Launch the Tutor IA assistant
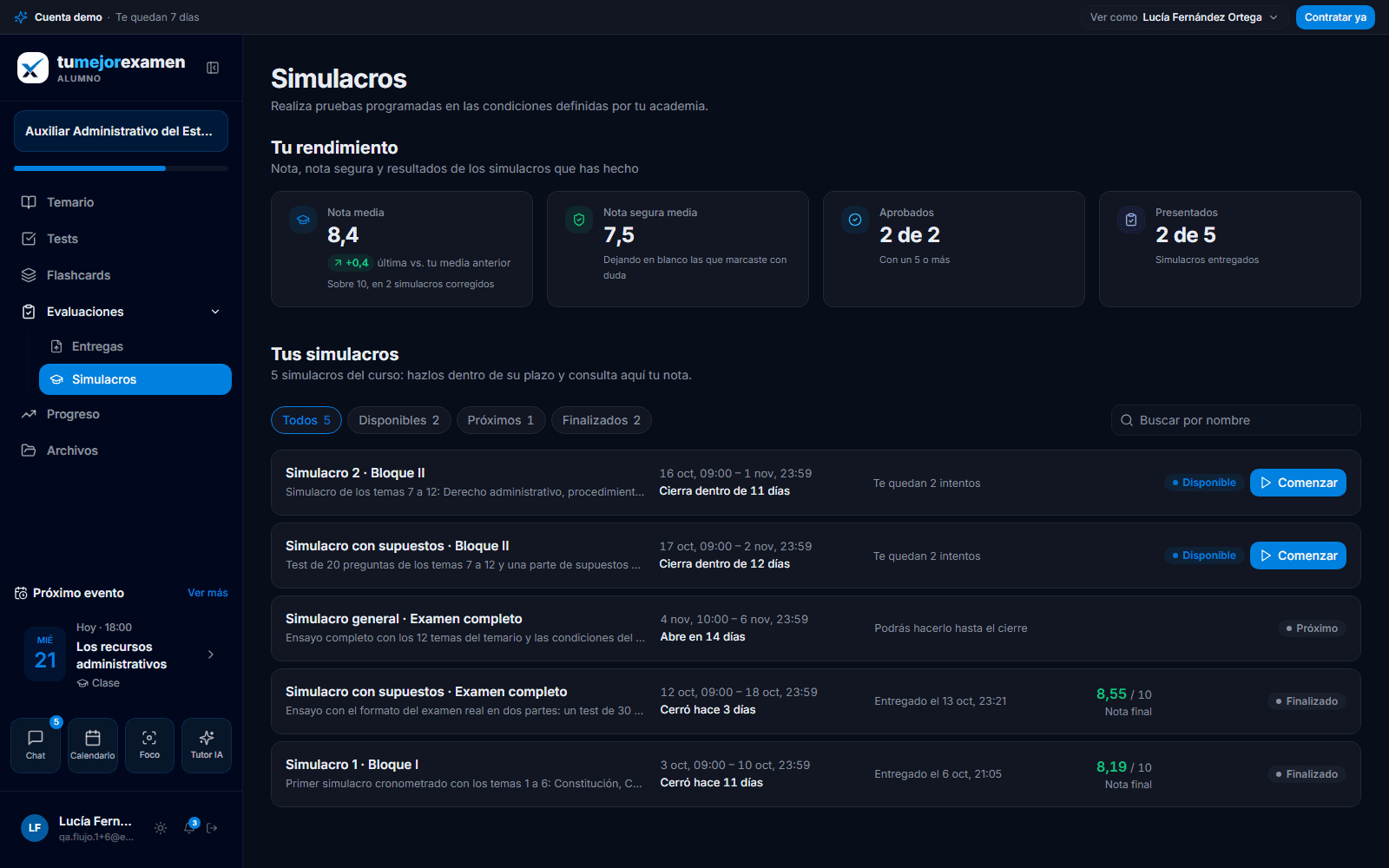 point(207,746)
